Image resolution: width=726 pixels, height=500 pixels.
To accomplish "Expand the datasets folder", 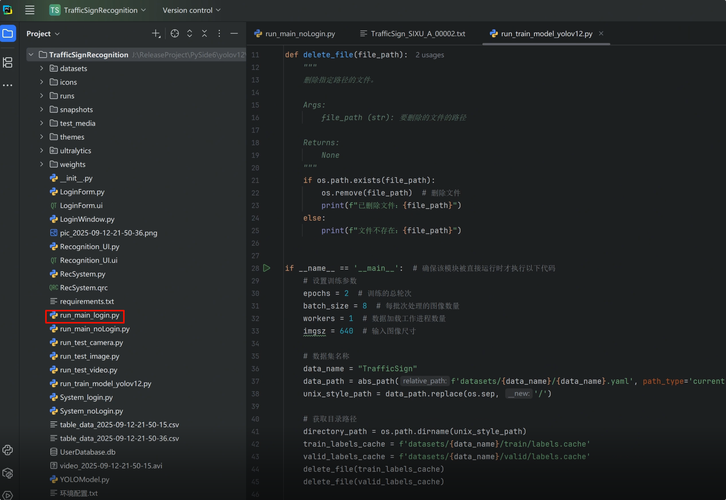I will pyautogui.click(x=42, y=69).
